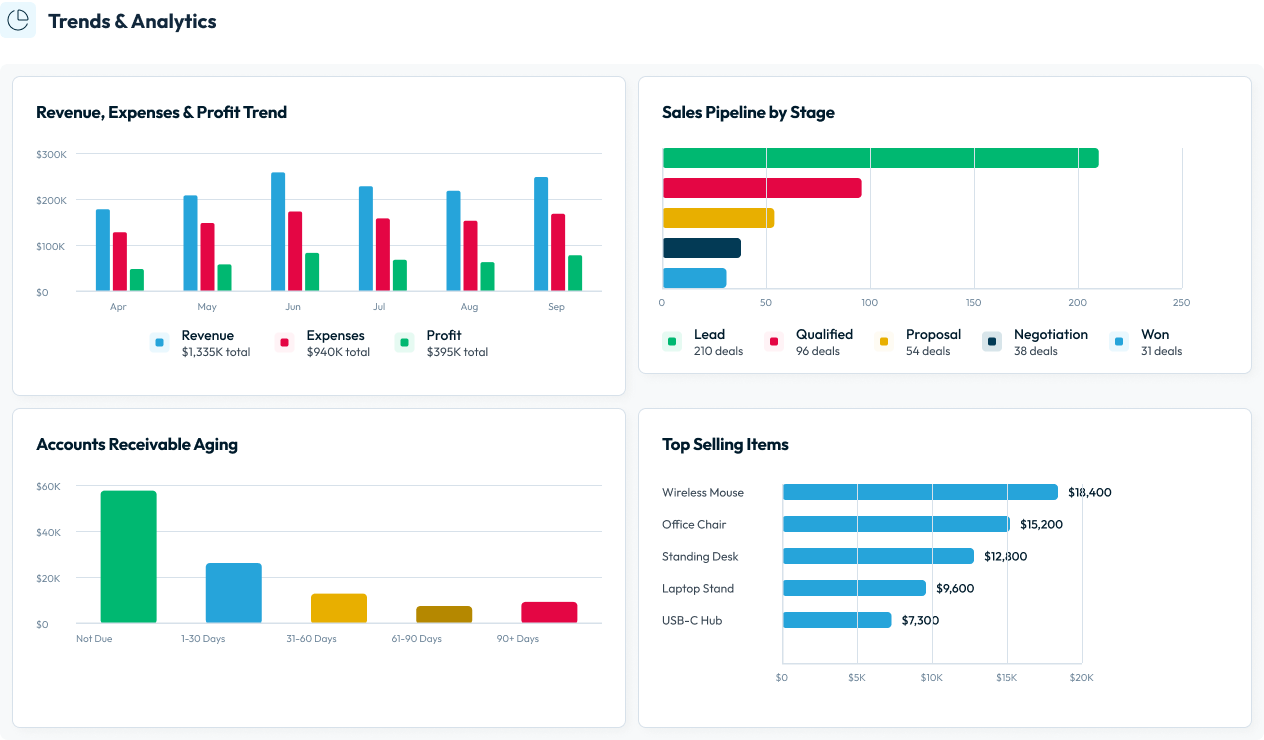Click the yellow Proposal legend swatch
The height and width of the screenshot is (740, 1264).
pos(884,342)
